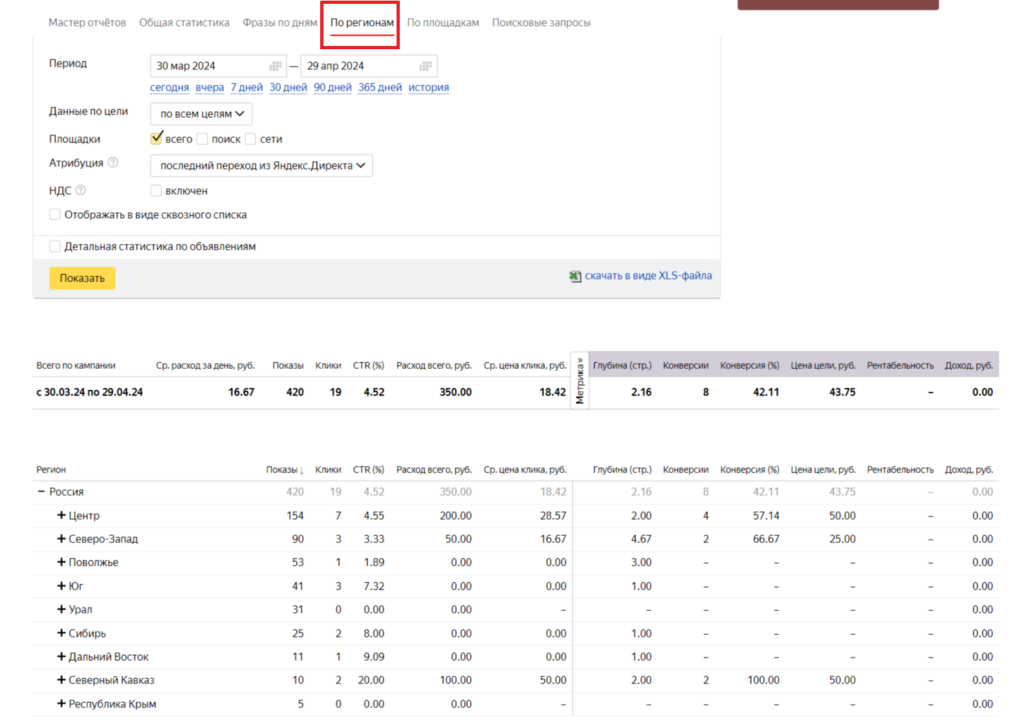Open the Общая статистика tab
1024x728 pixels.
184,22
